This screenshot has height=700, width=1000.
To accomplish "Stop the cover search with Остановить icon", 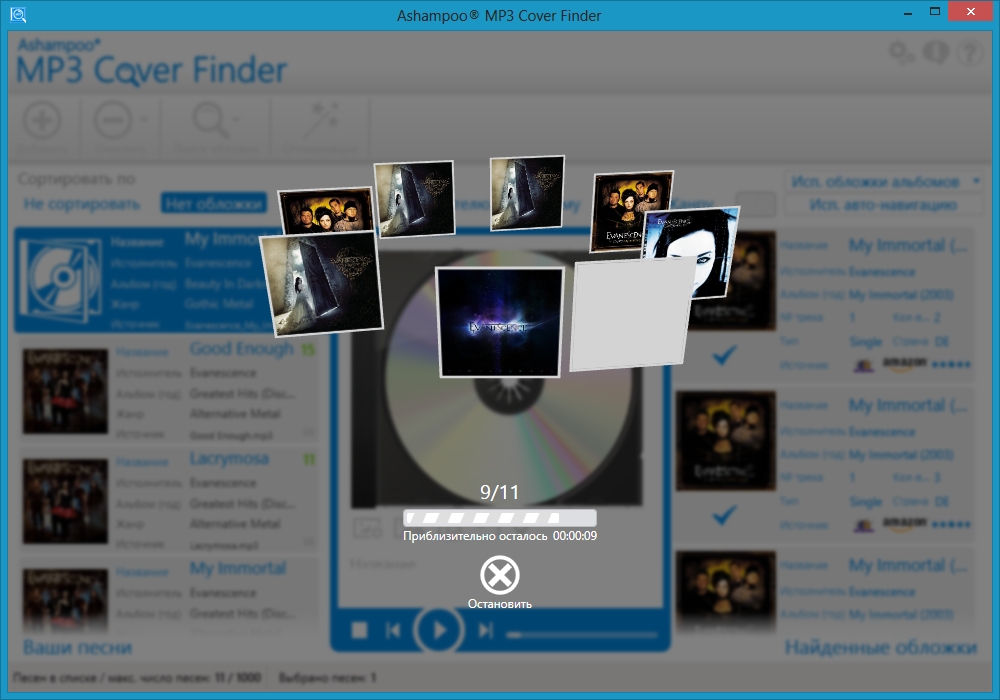I will 499,574.
